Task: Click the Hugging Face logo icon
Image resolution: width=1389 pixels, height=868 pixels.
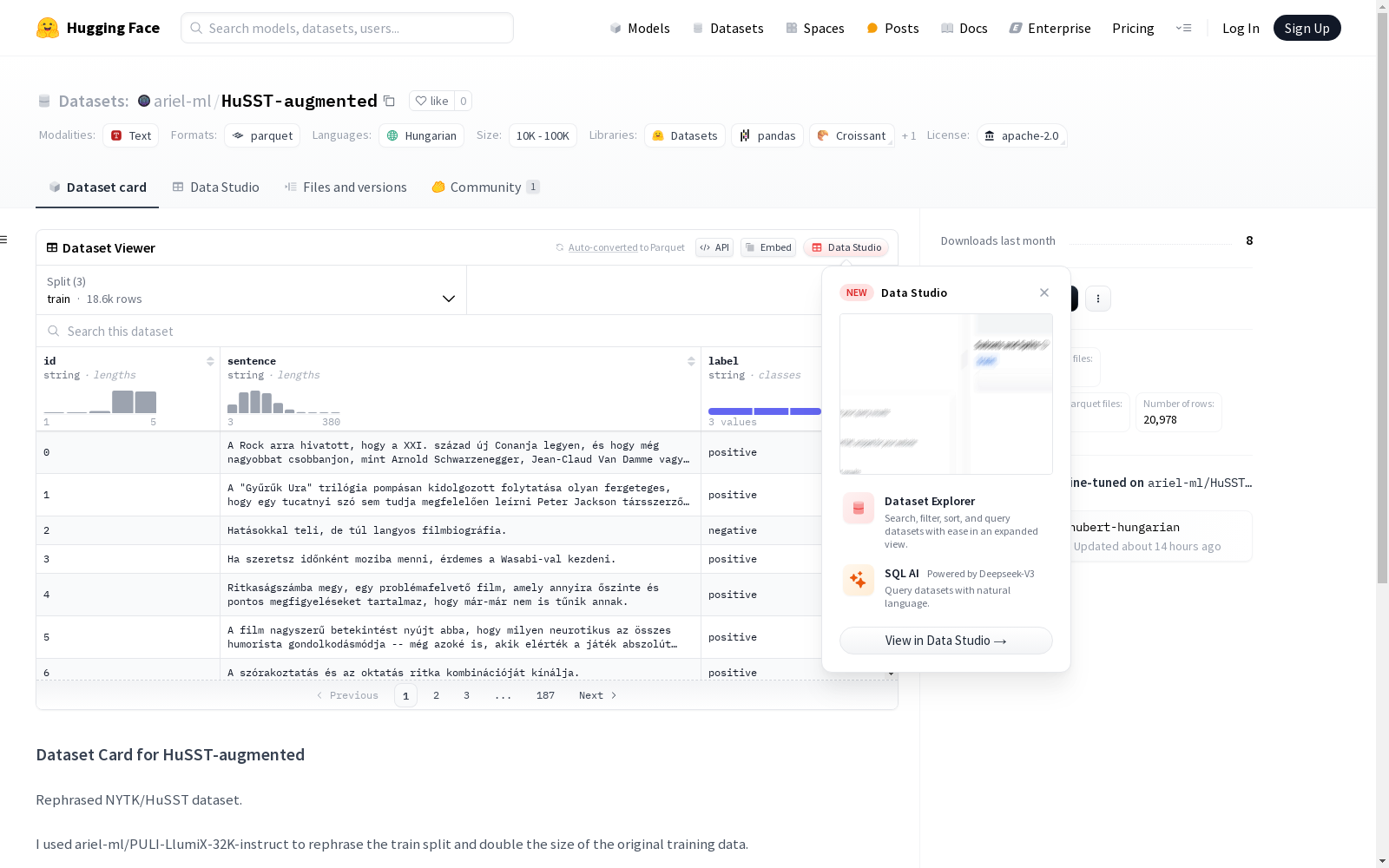Action: (48, 28)
